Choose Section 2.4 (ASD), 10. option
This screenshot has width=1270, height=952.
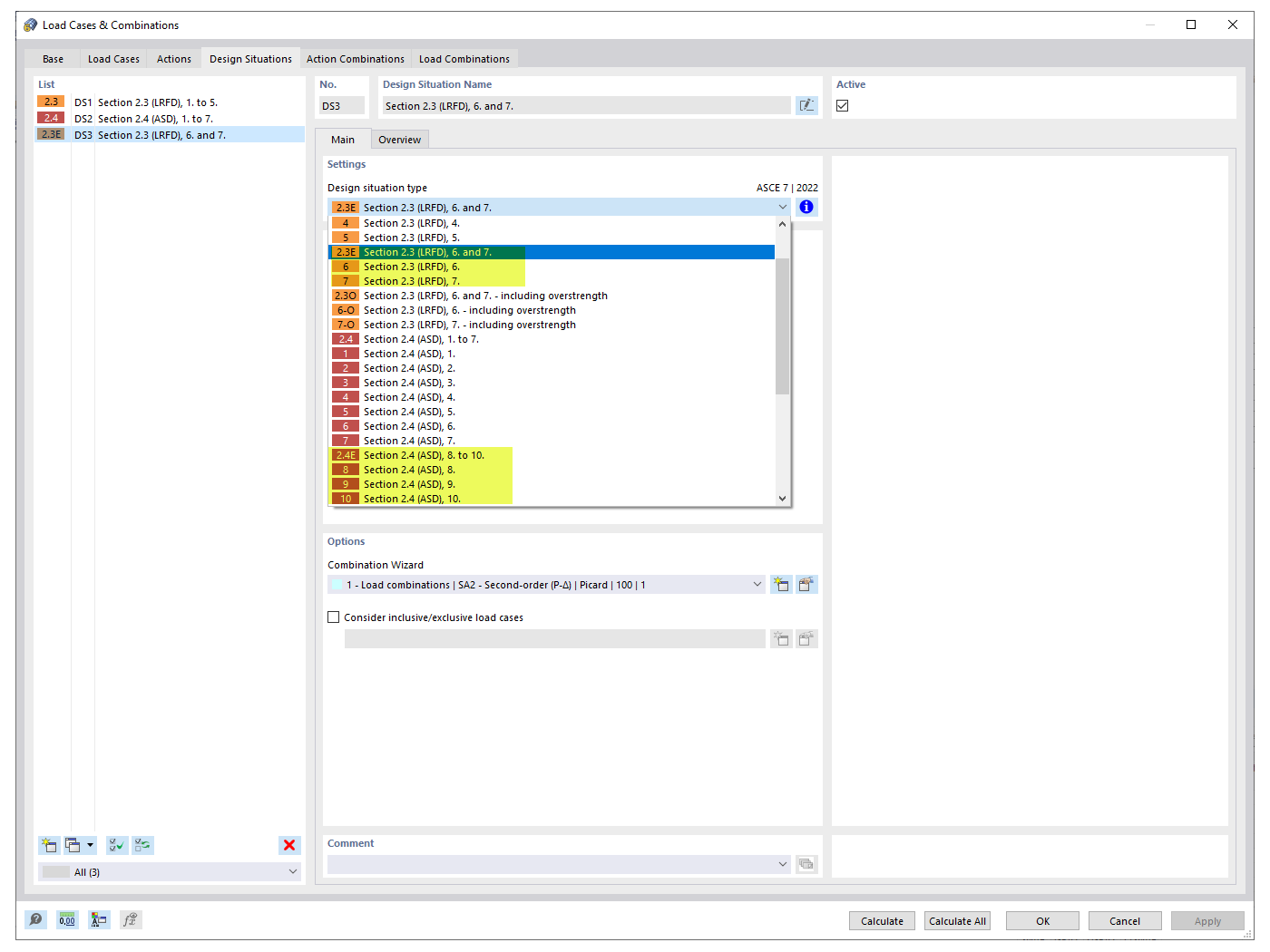(552, 499)
